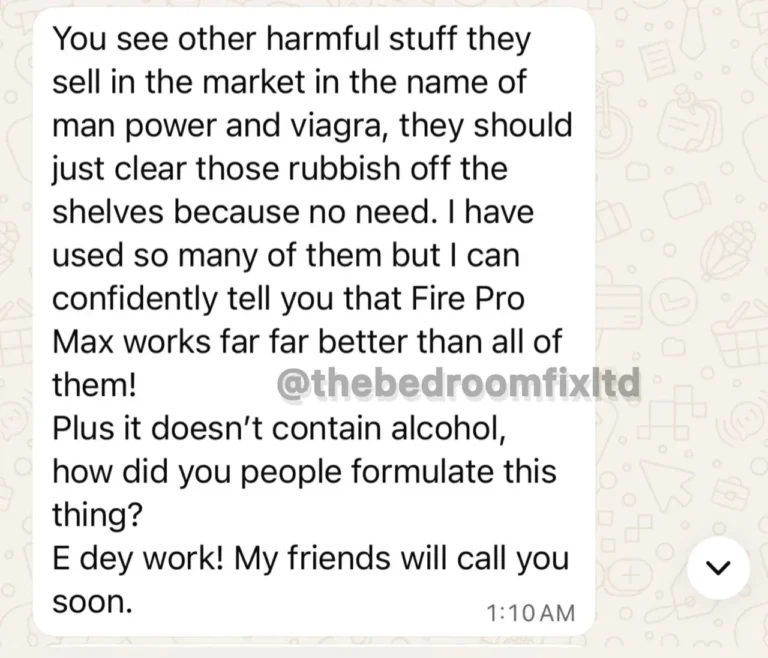
Task: Tap the speech bubble face doodle
Action: pyautogui.click(x=744, y=421)
